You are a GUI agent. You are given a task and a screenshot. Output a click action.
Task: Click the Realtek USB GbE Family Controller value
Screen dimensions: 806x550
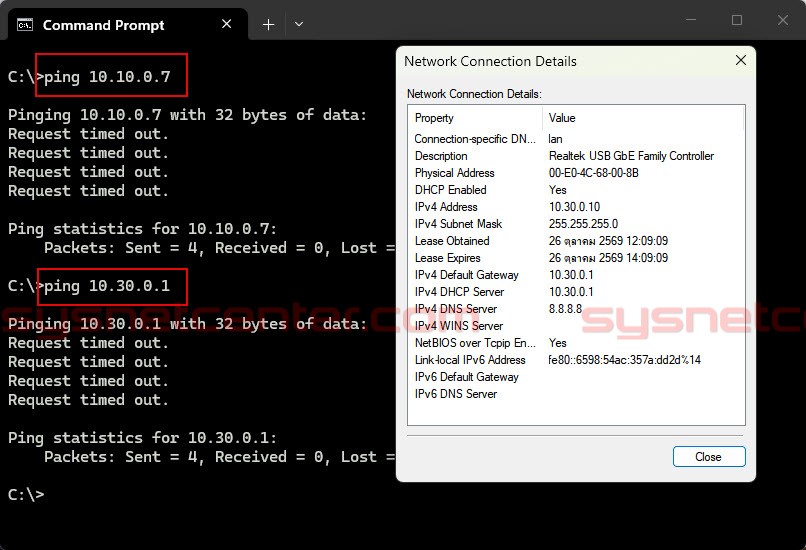(x=631, y=156)
